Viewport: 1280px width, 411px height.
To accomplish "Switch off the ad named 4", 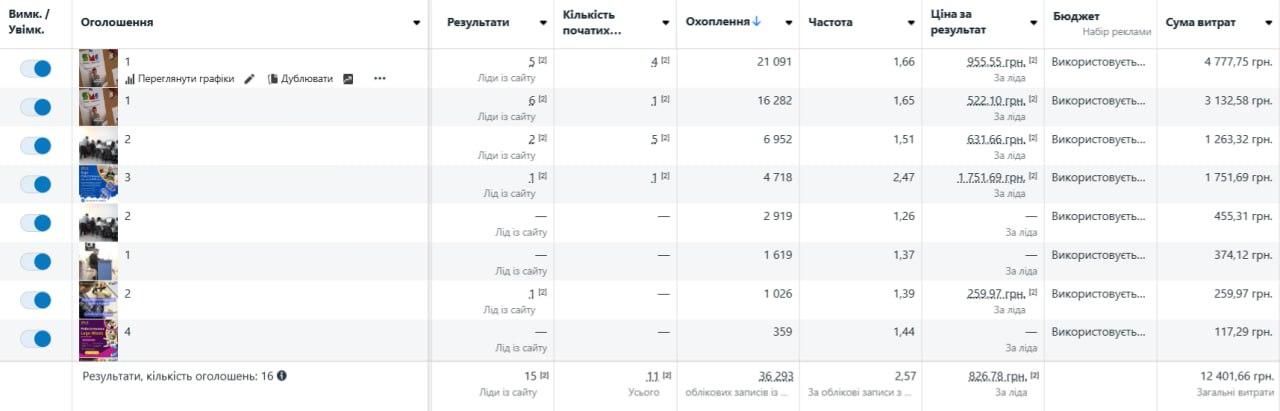I will 35,338.
